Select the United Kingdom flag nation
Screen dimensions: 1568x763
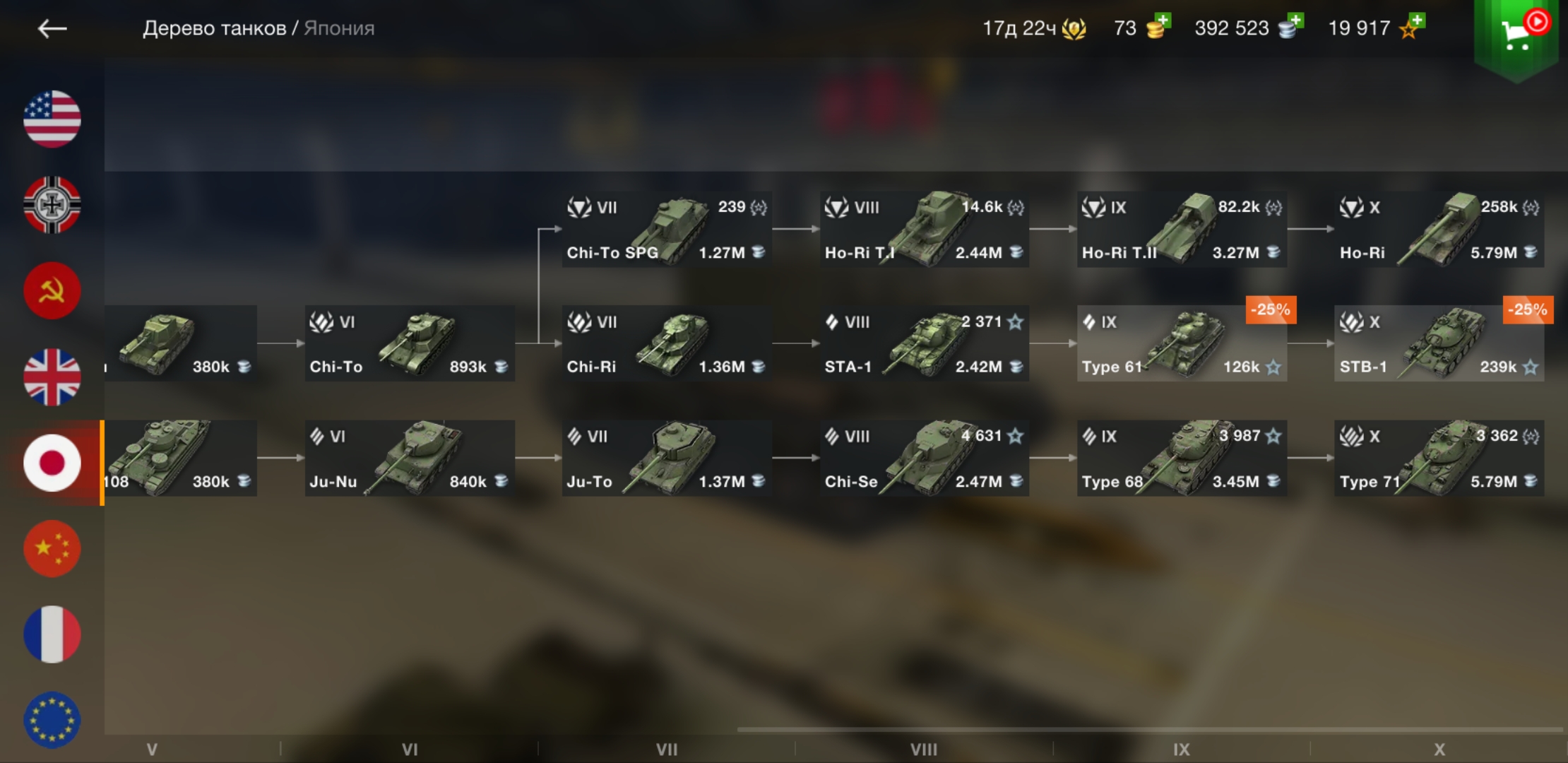click(52, 377)
